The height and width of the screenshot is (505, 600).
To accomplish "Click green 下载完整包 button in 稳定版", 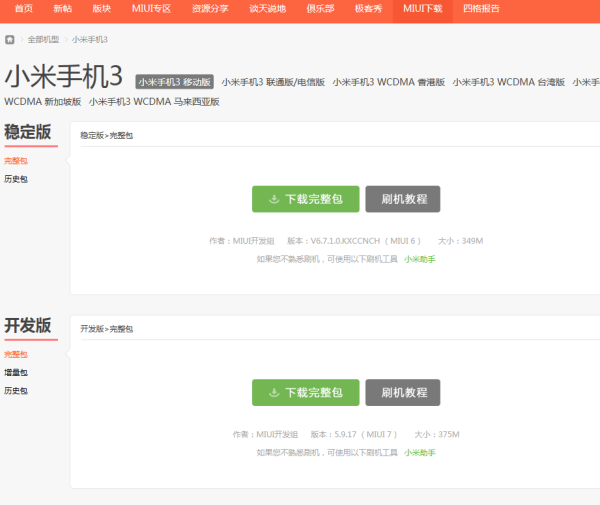I will coord(305,199).
